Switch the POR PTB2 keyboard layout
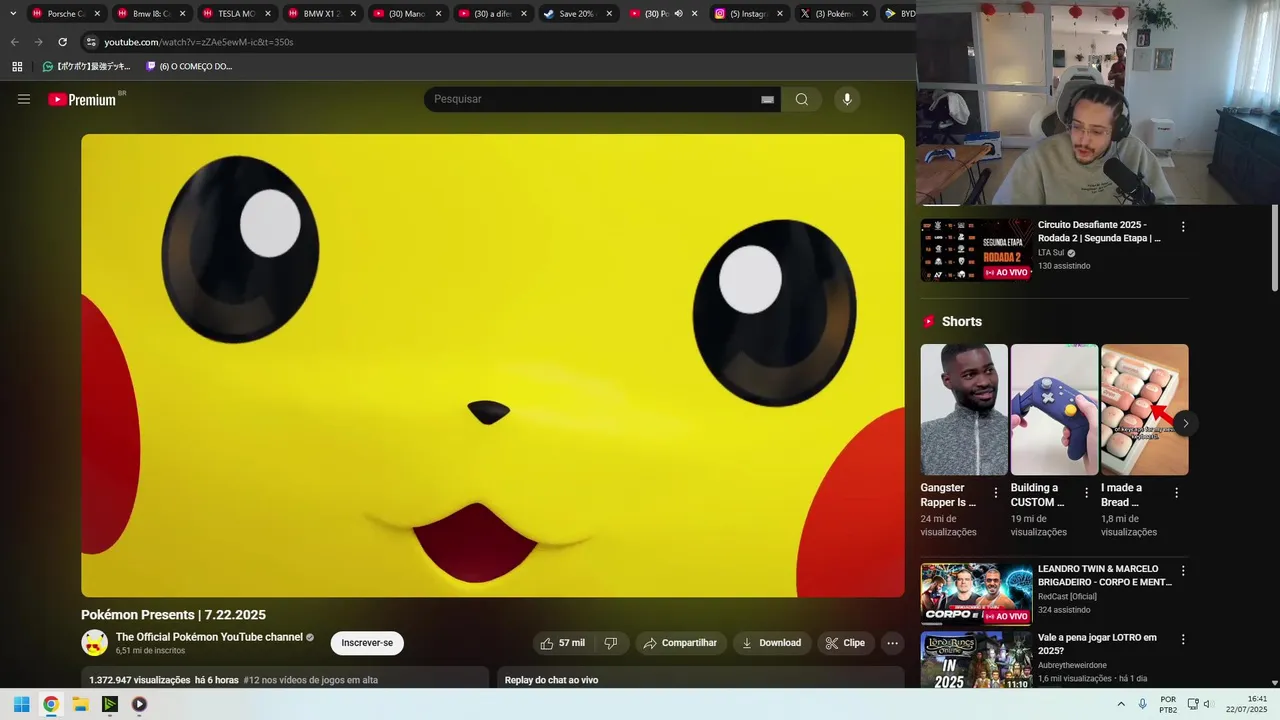This screenshot has height=720, width=1280. point(1168,704)
